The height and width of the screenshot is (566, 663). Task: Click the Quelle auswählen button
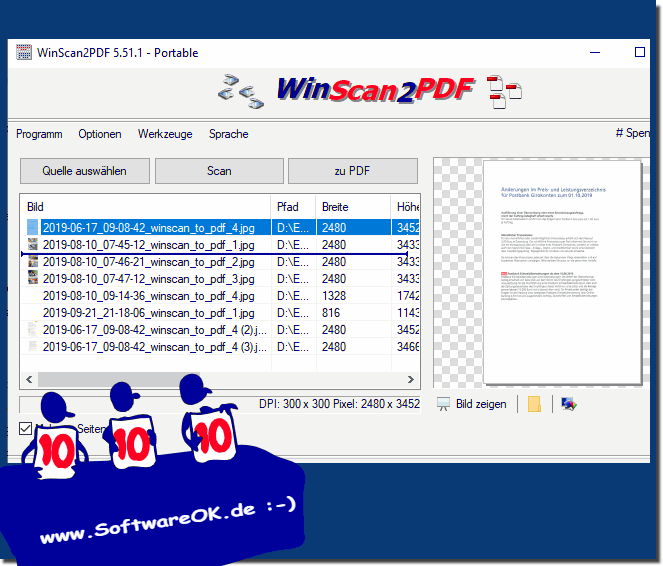click(85, 171)
